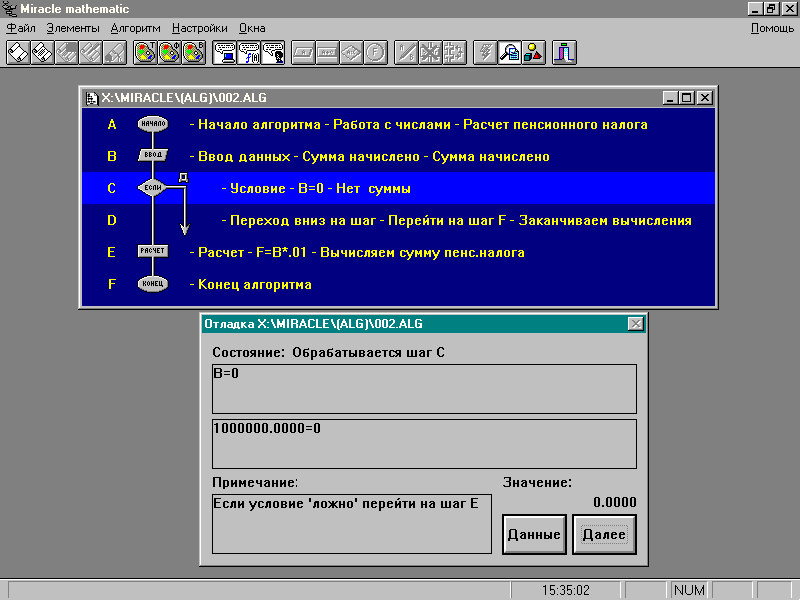
Task: Open the Помощь menu
Action: pyautogui.click(x=772, y=28)
